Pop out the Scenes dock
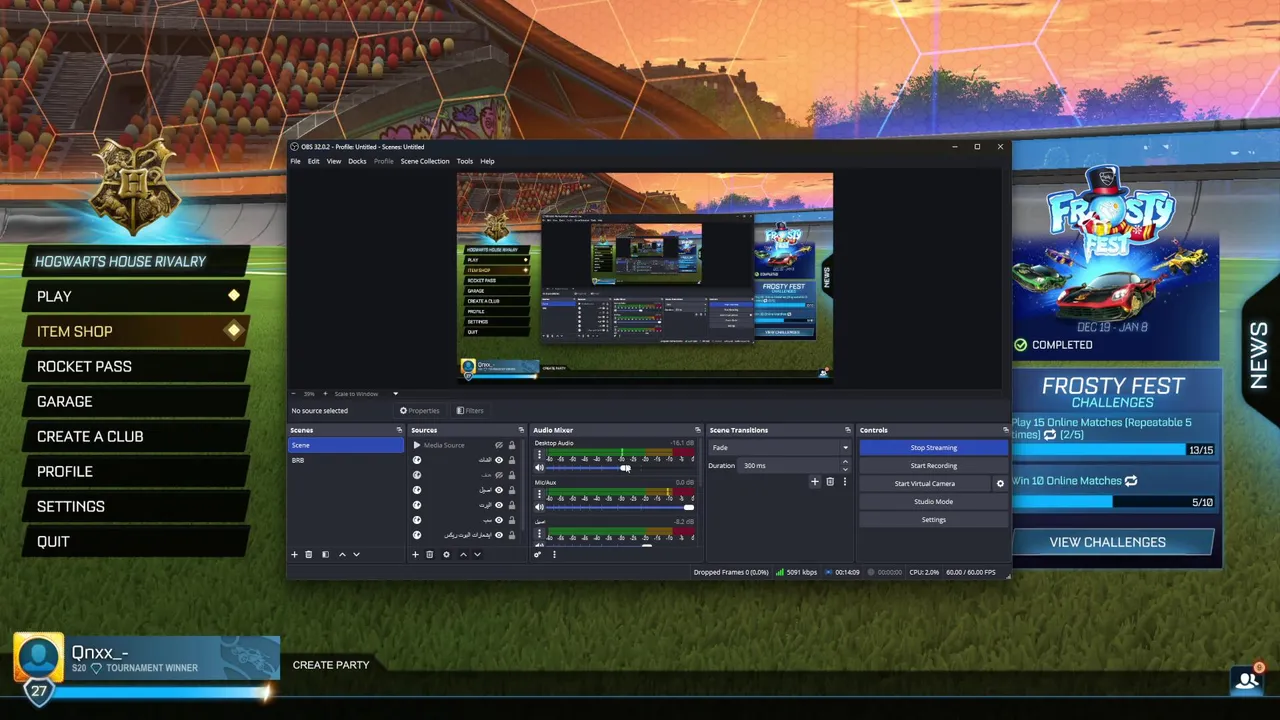This screenshot has height=720, width=1280. click(399, 430)
